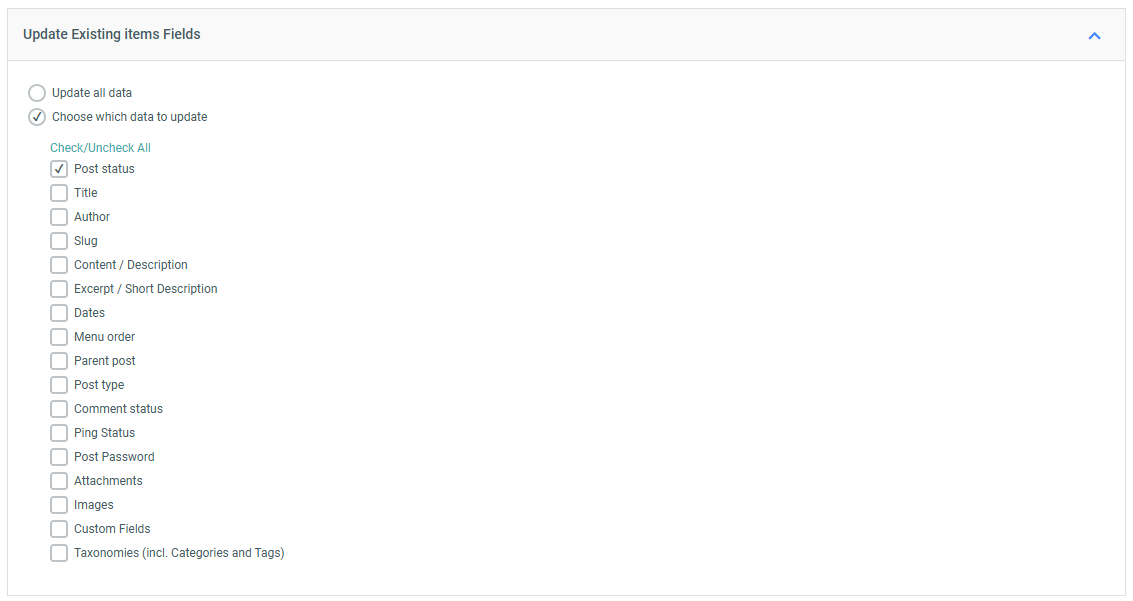
Task: Tick the Author checkbox
Action: pos(59,217)
